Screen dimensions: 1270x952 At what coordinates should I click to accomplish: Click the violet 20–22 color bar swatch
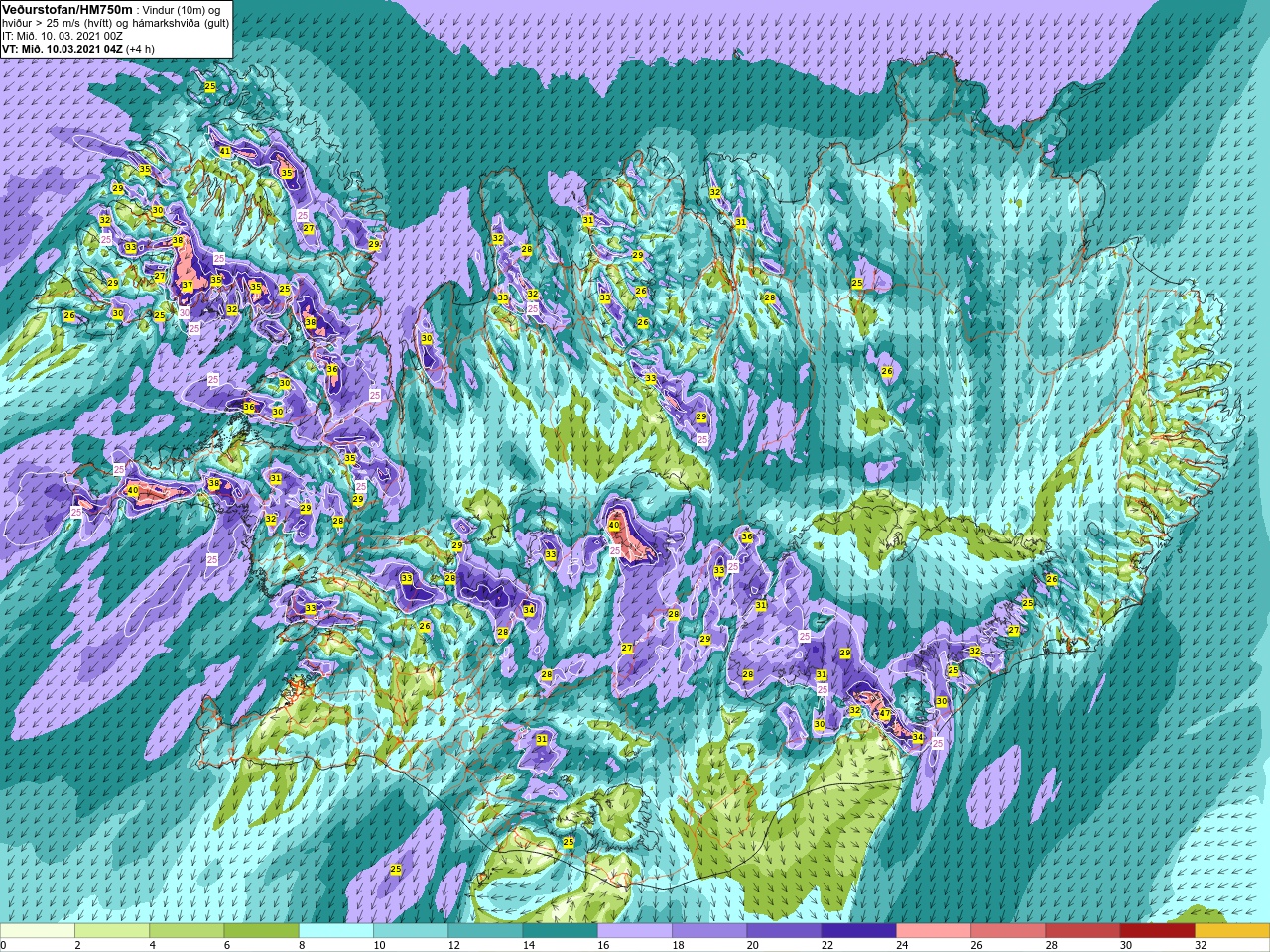pos(784,931)
